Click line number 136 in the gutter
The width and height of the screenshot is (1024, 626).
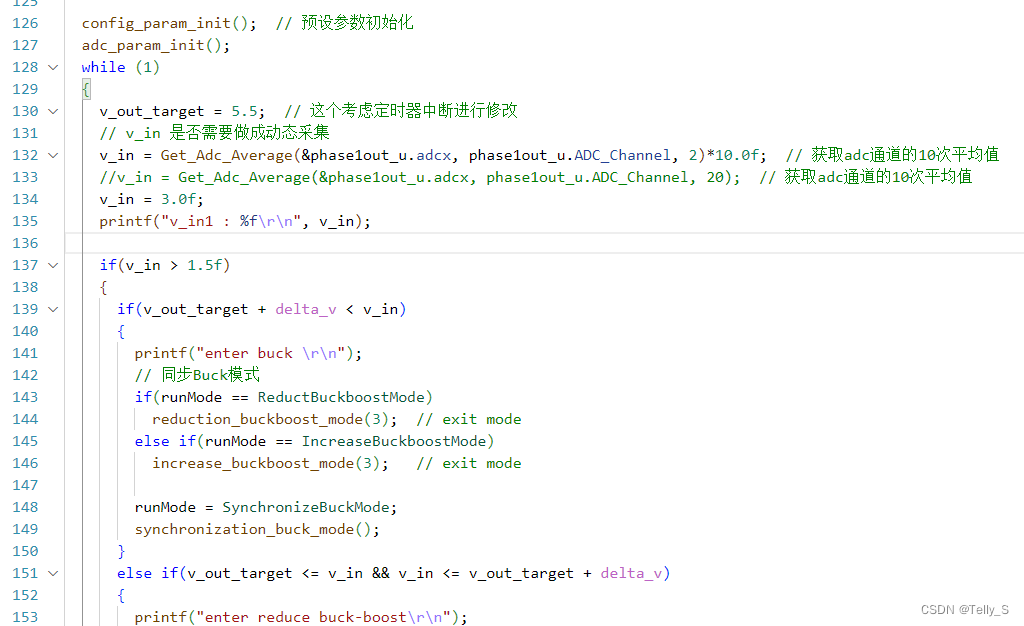(x=25, y=243)
